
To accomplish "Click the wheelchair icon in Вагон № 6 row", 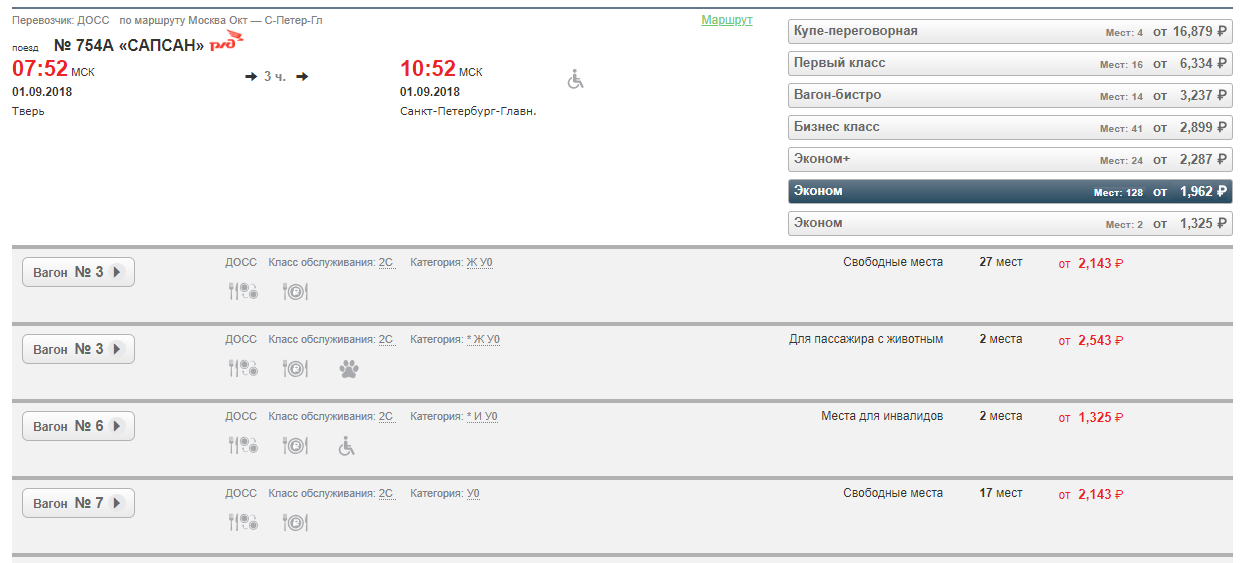I will [346, 446].
